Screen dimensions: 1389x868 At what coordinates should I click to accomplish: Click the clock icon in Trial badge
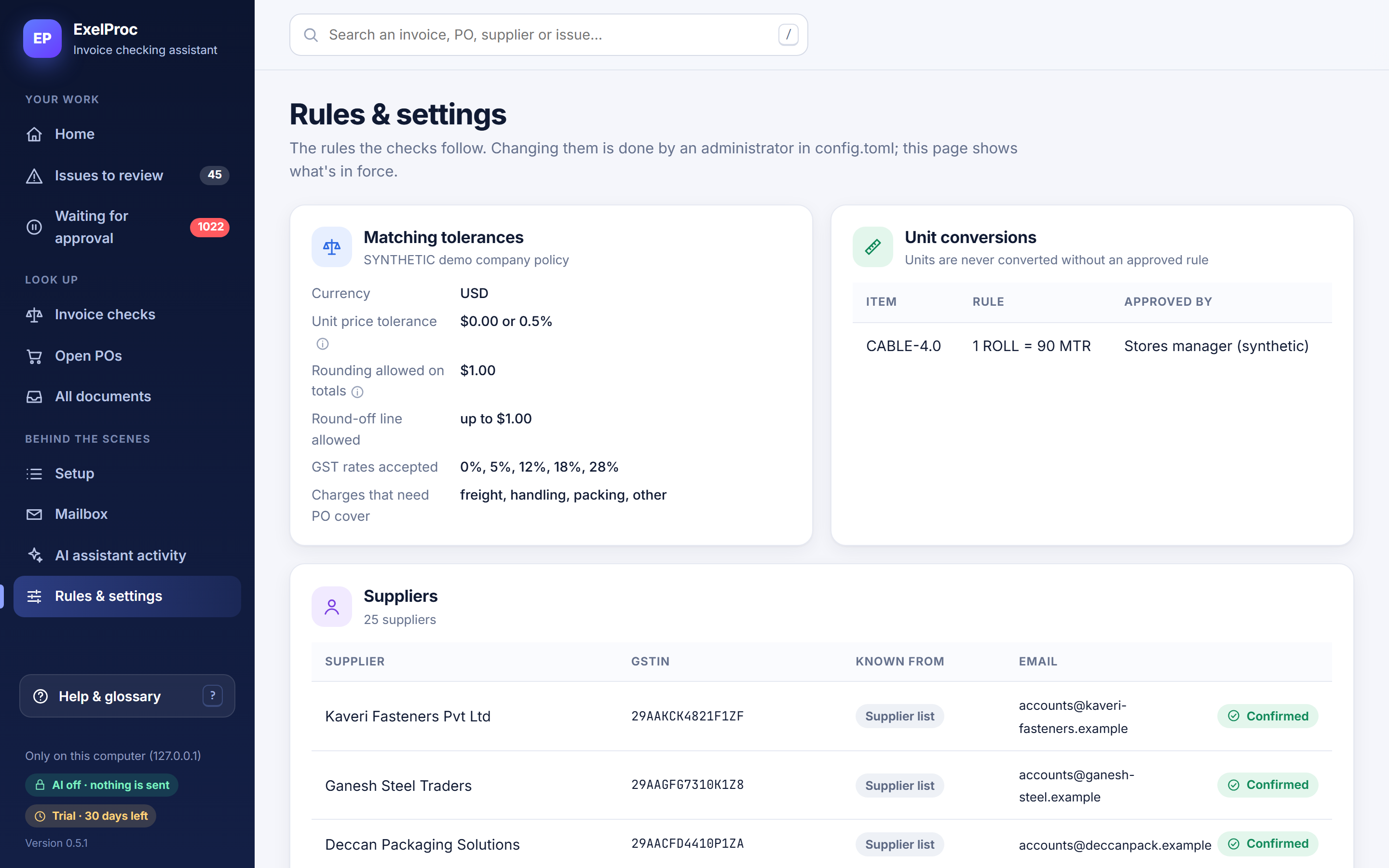coord(40,816)
